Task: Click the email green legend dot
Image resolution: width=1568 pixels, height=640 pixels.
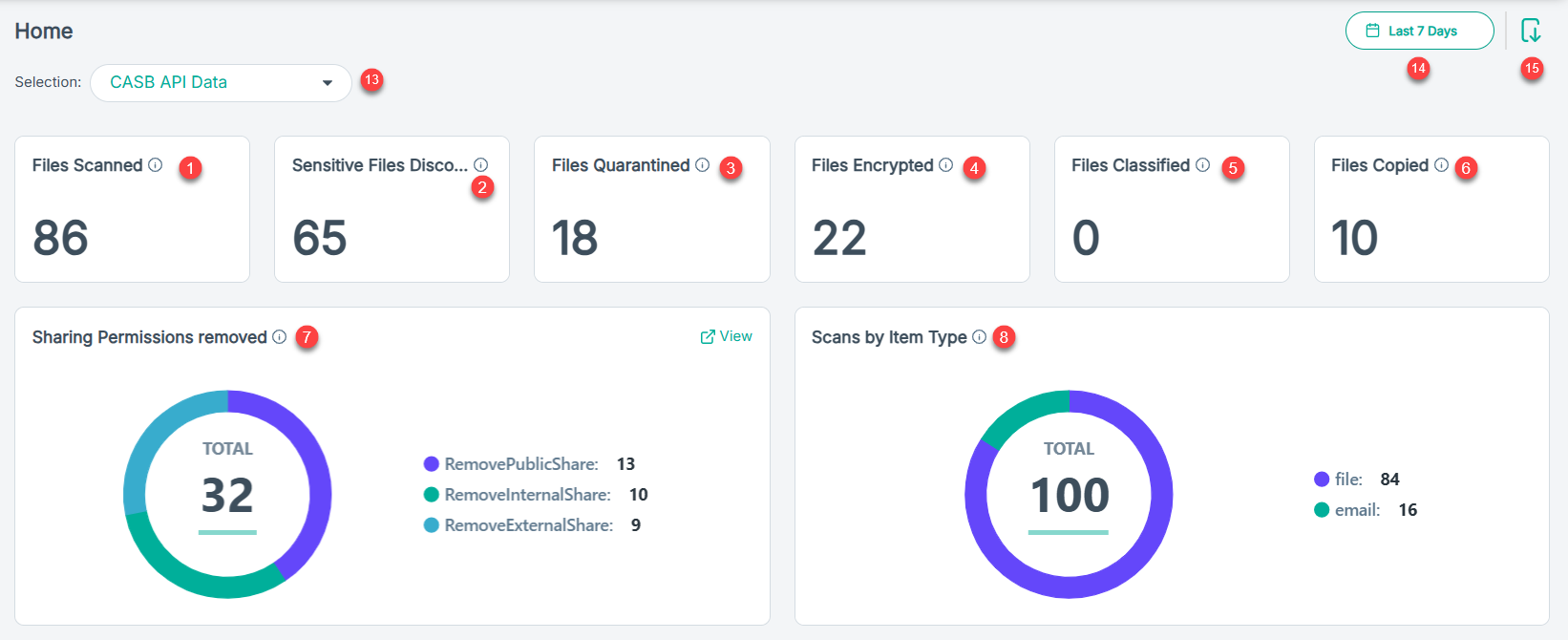Action: [1322, 510]
